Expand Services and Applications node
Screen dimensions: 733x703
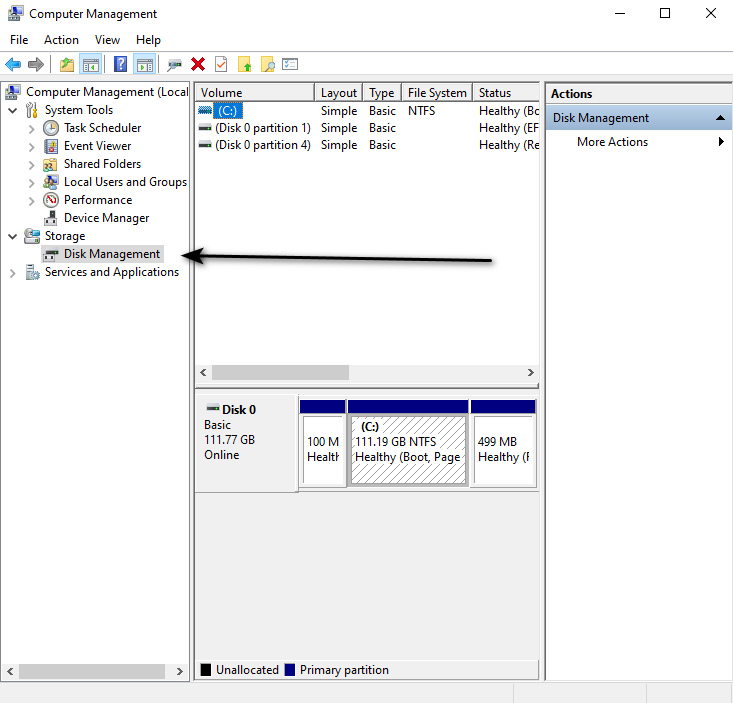tap(12, 272)
